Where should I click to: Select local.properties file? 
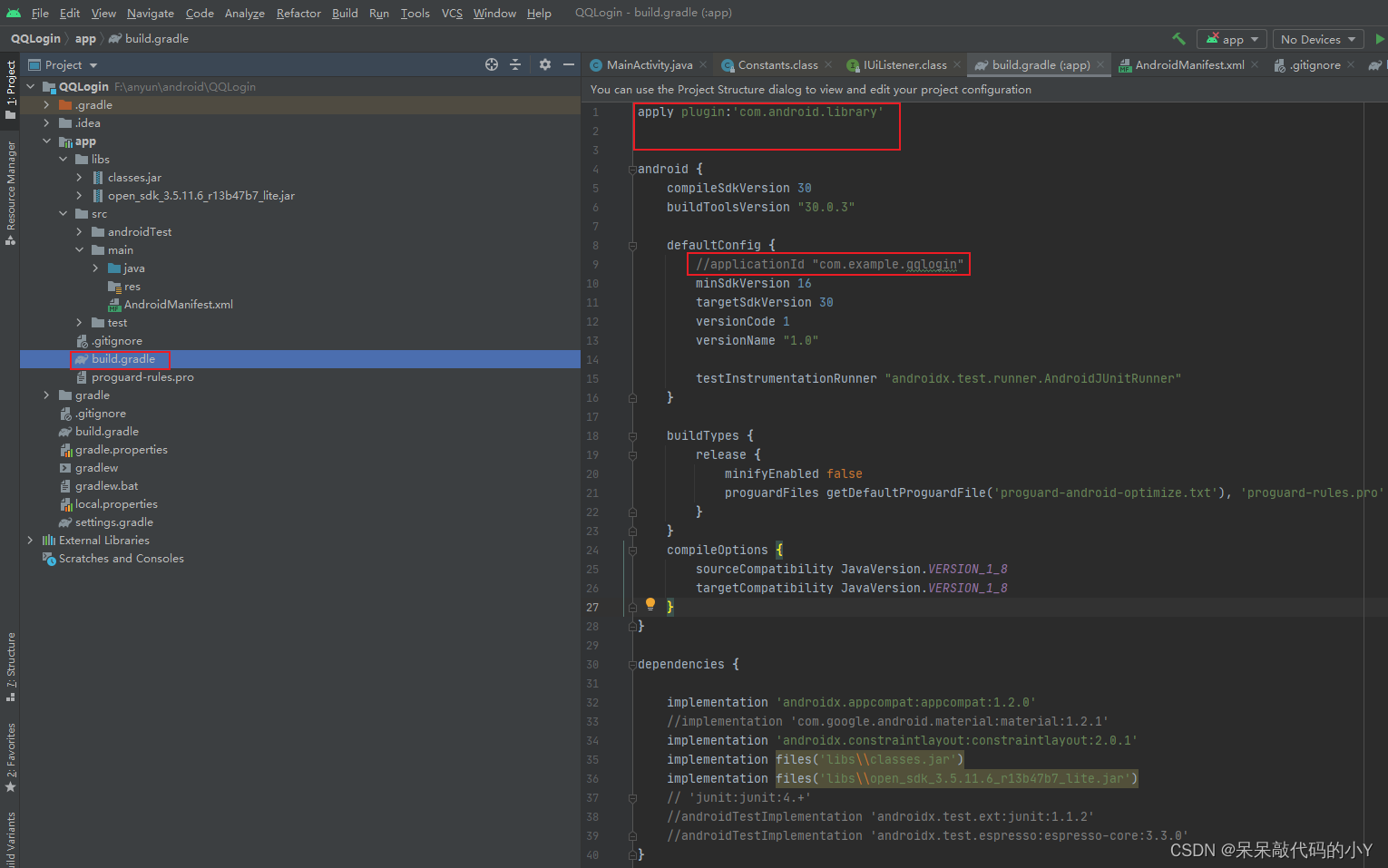[x=116, y=504]
